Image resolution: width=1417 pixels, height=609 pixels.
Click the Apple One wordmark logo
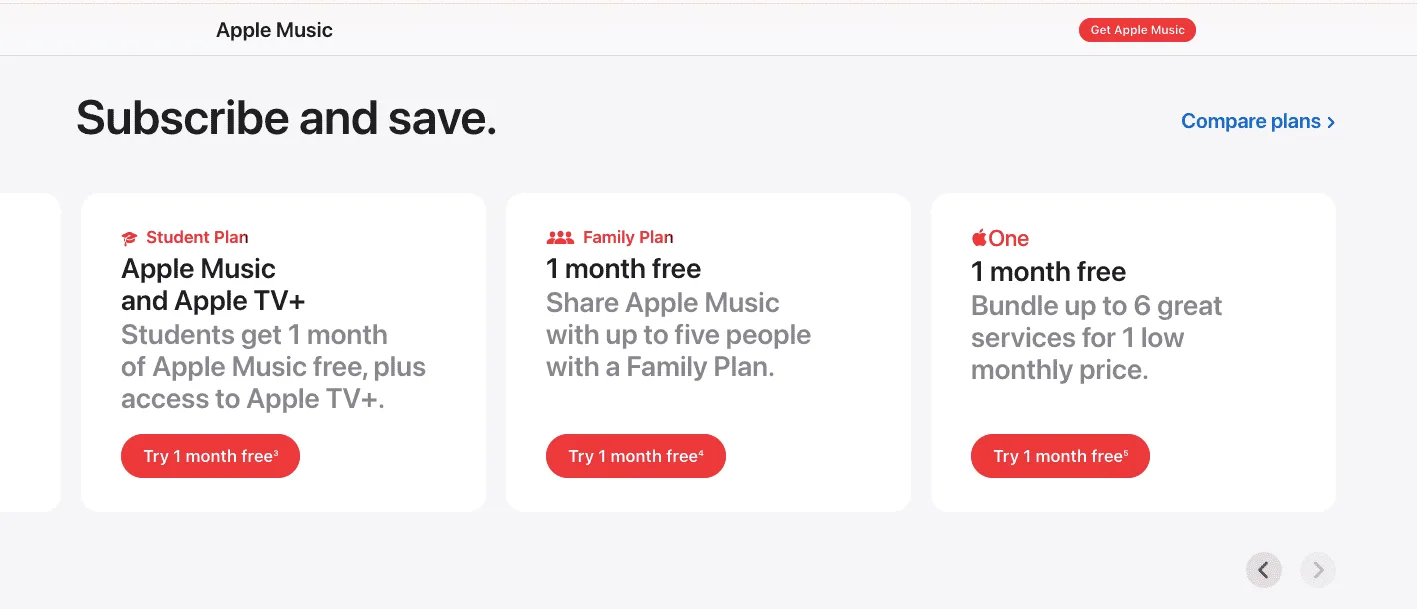pyautogui.click(x=1000, y=238)
